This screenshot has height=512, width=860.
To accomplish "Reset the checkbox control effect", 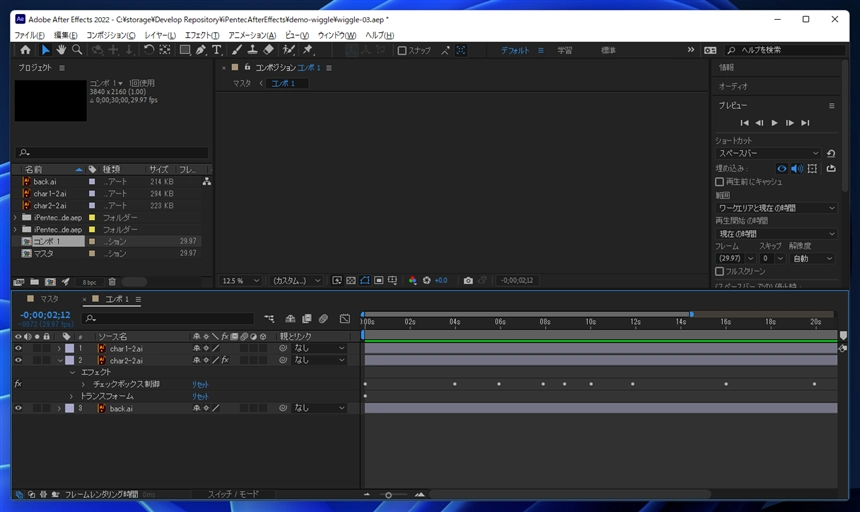I will pyautogui.click(x=200, y=385).
